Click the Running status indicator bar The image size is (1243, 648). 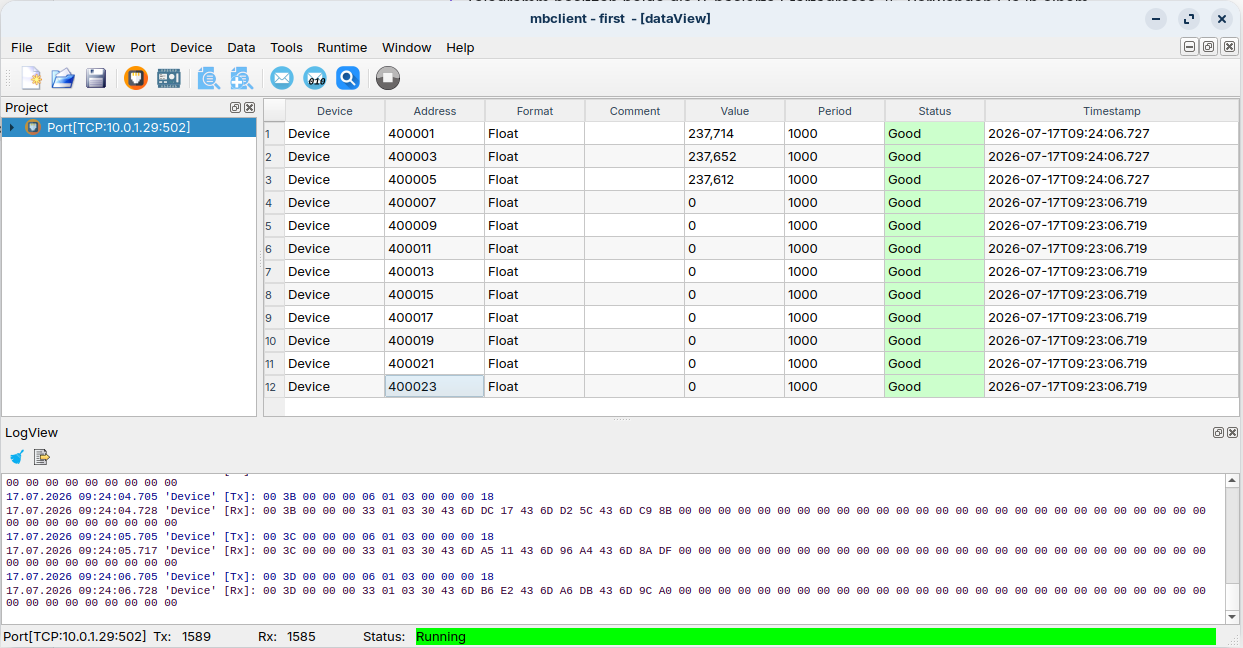pos(815,636)
